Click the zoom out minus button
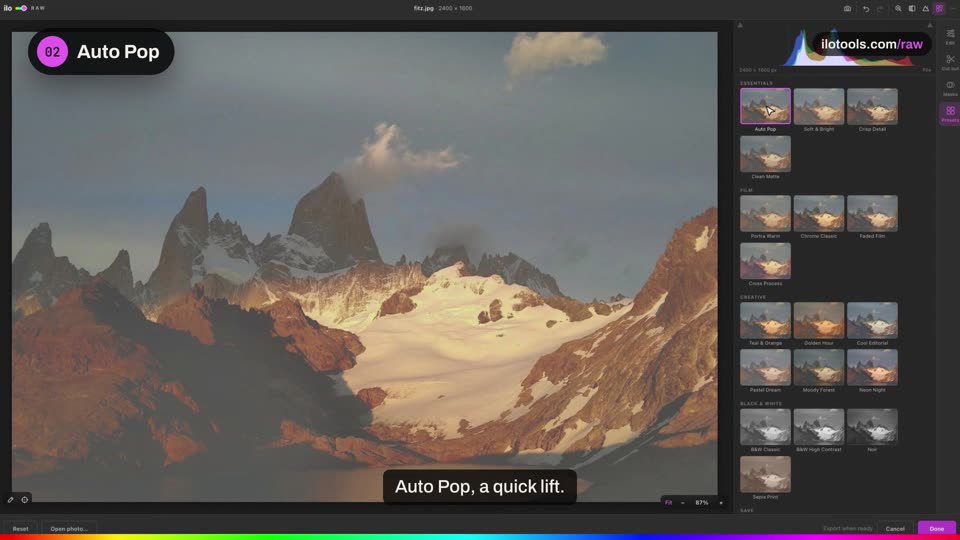The image size is (960, 540). [x=683, y=503]
